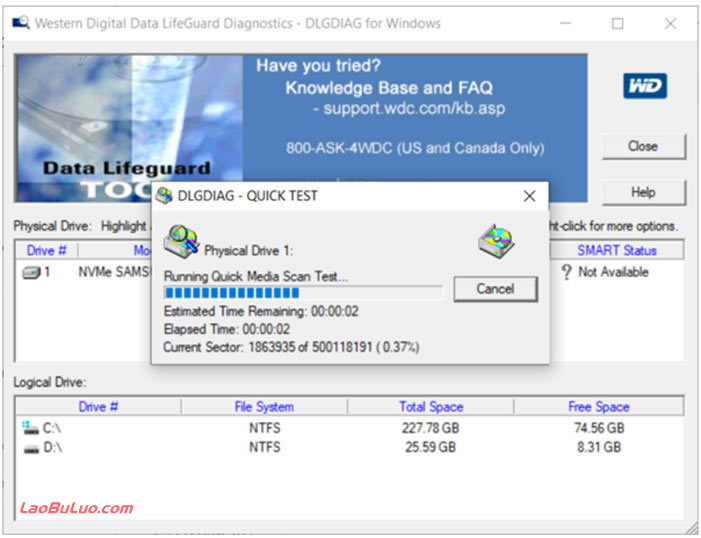The width and height of the screenshot is (701, 538).
Task: Select the C:\ logical drive icon
Action: [x=30, y=428]
